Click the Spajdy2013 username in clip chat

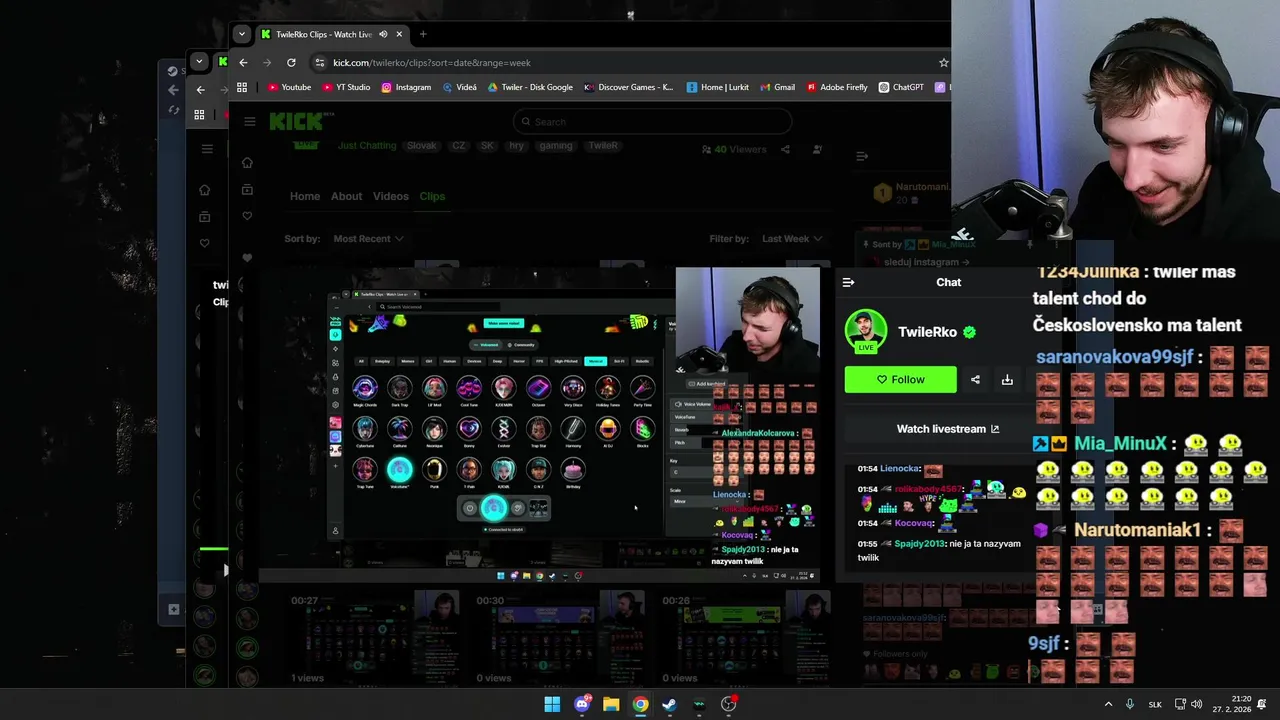918,544
